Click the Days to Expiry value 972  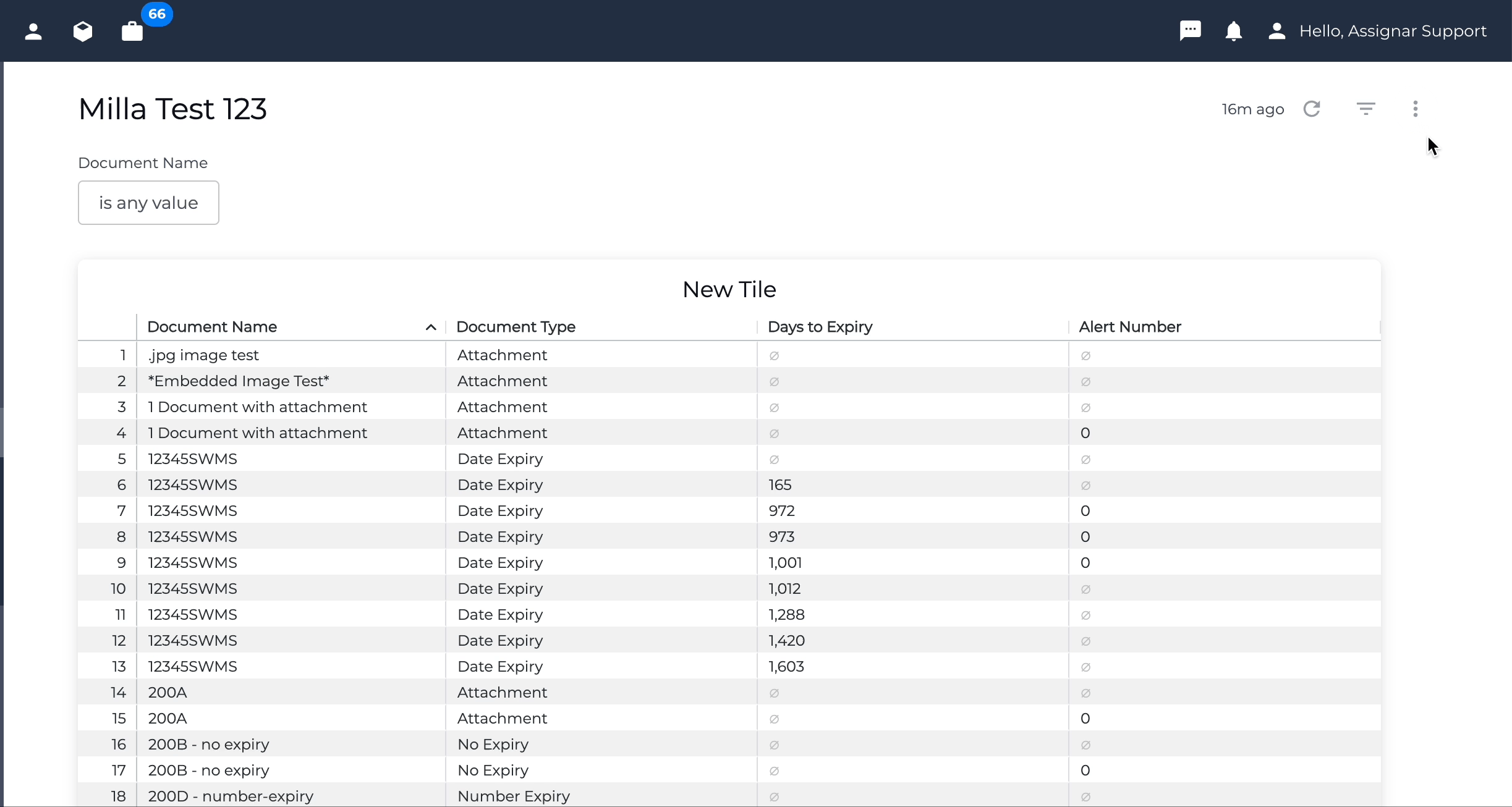(x=781, y=510)
